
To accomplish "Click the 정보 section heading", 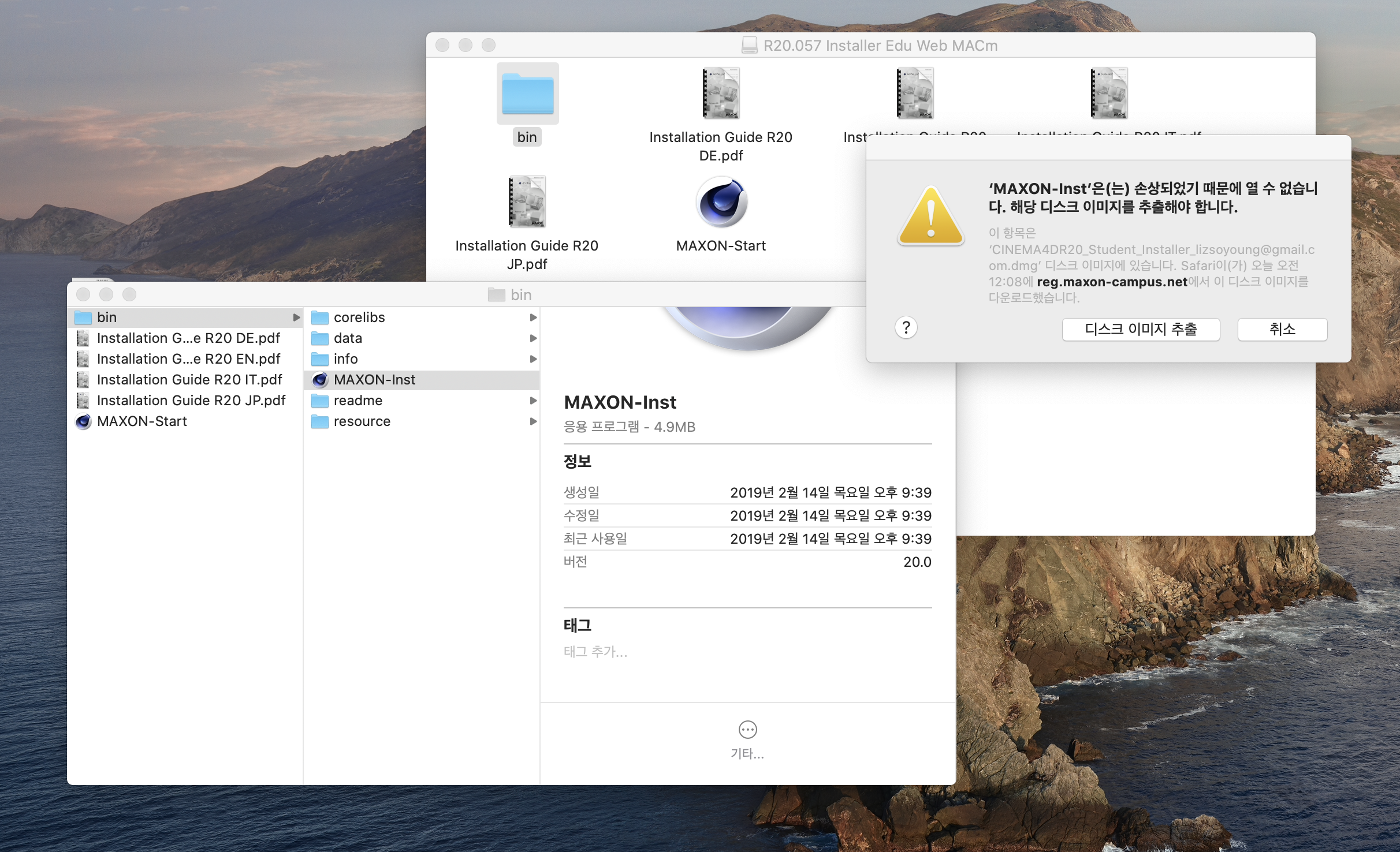I will coord(578,461).
